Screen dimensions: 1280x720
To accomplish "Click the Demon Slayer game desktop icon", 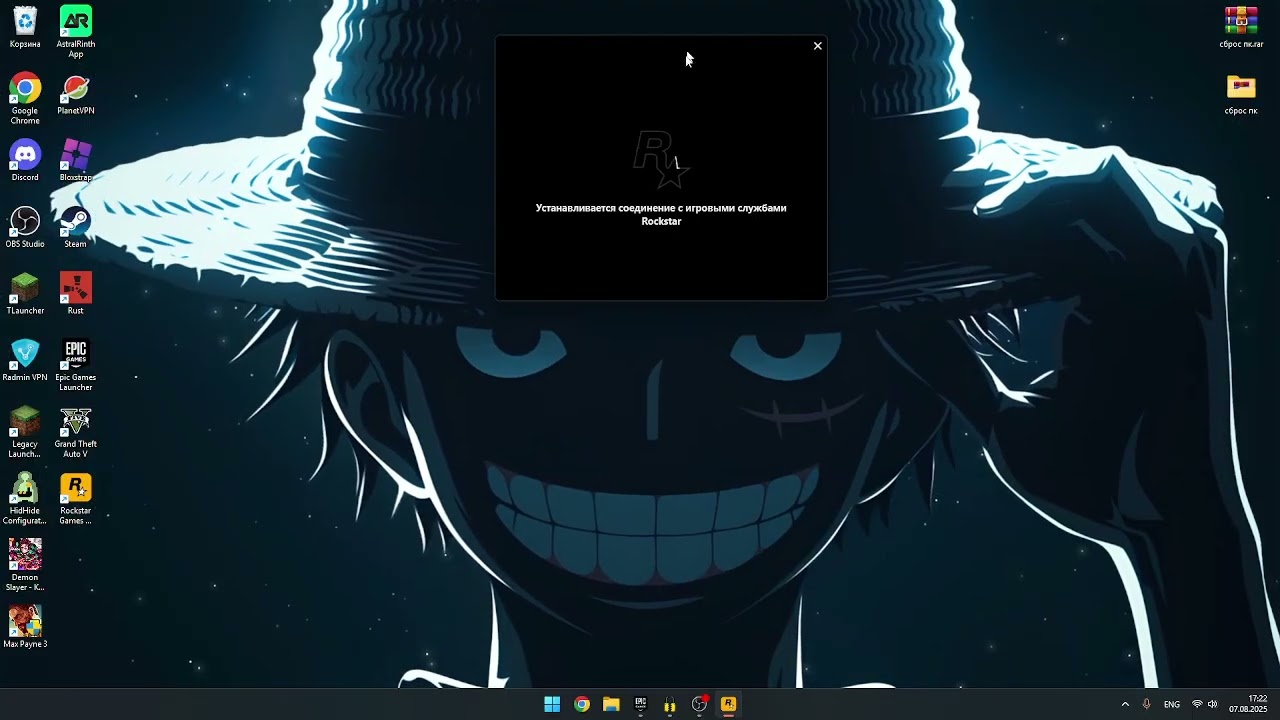I will (x=25, y=566).
